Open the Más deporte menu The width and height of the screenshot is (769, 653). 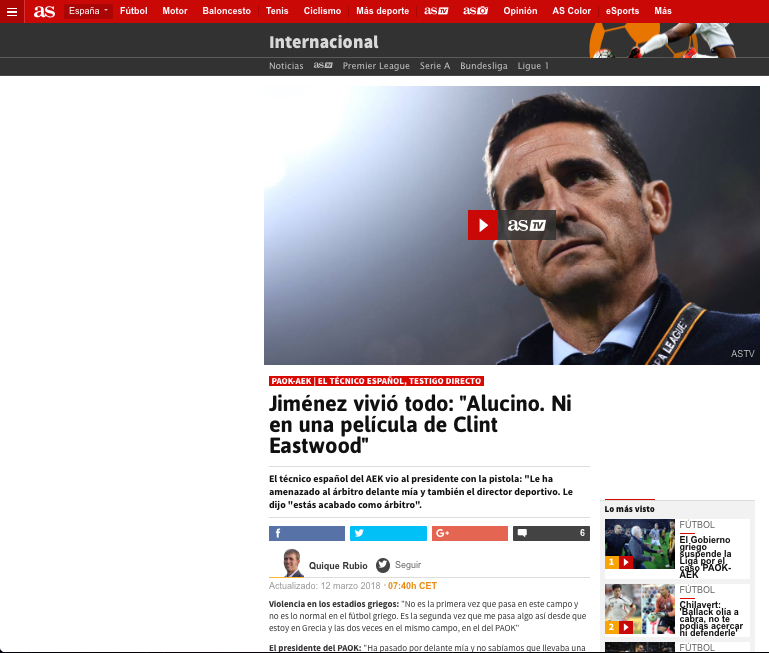tap(383, 11)
